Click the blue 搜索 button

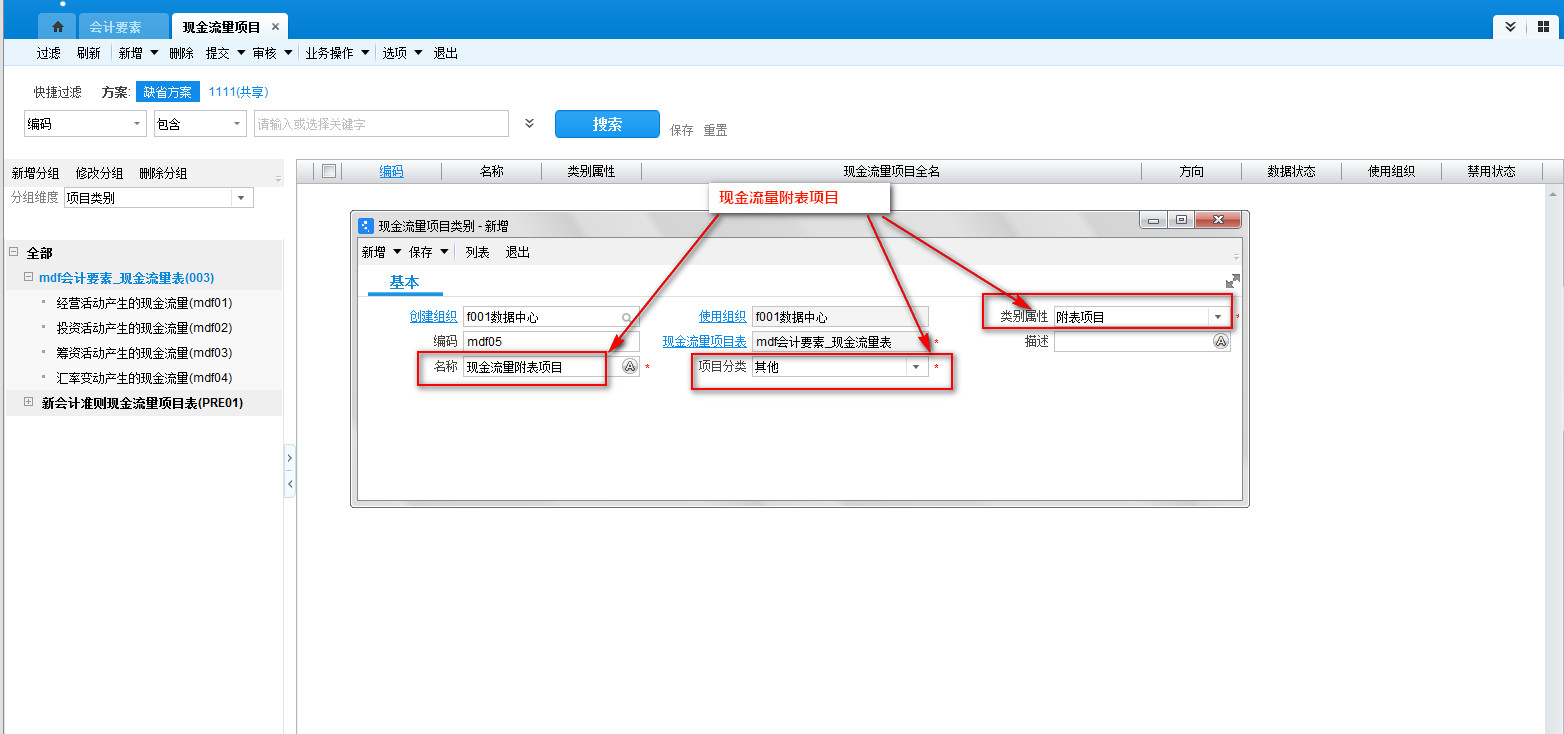pos(607,124)
